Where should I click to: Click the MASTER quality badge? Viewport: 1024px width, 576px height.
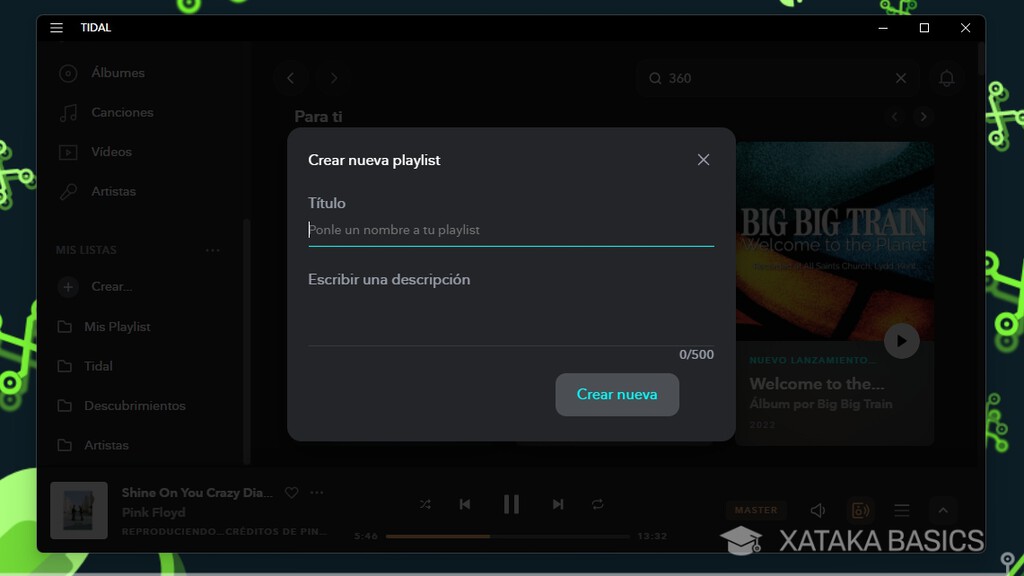tap(756, 510)
